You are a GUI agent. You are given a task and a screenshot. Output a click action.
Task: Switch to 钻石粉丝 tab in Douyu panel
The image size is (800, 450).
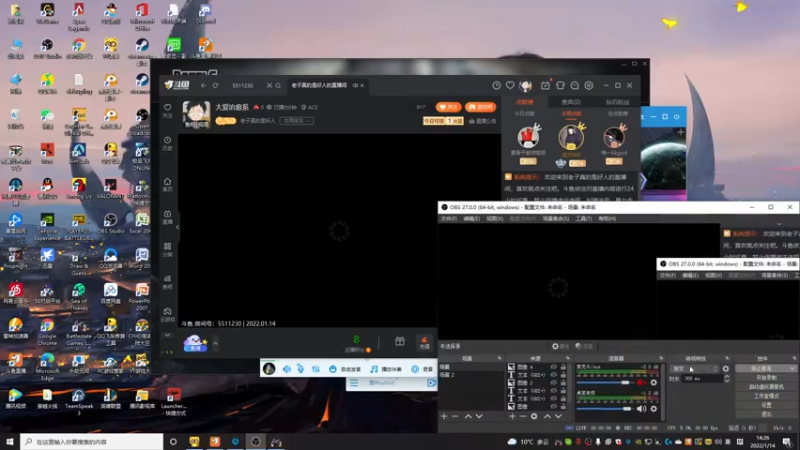pyautogui.click(x=617, y=102)
